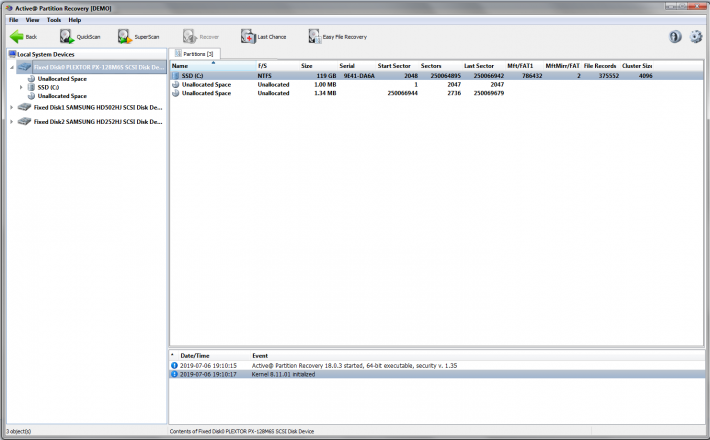Open the settings gear in toolbar

[696, 37]
